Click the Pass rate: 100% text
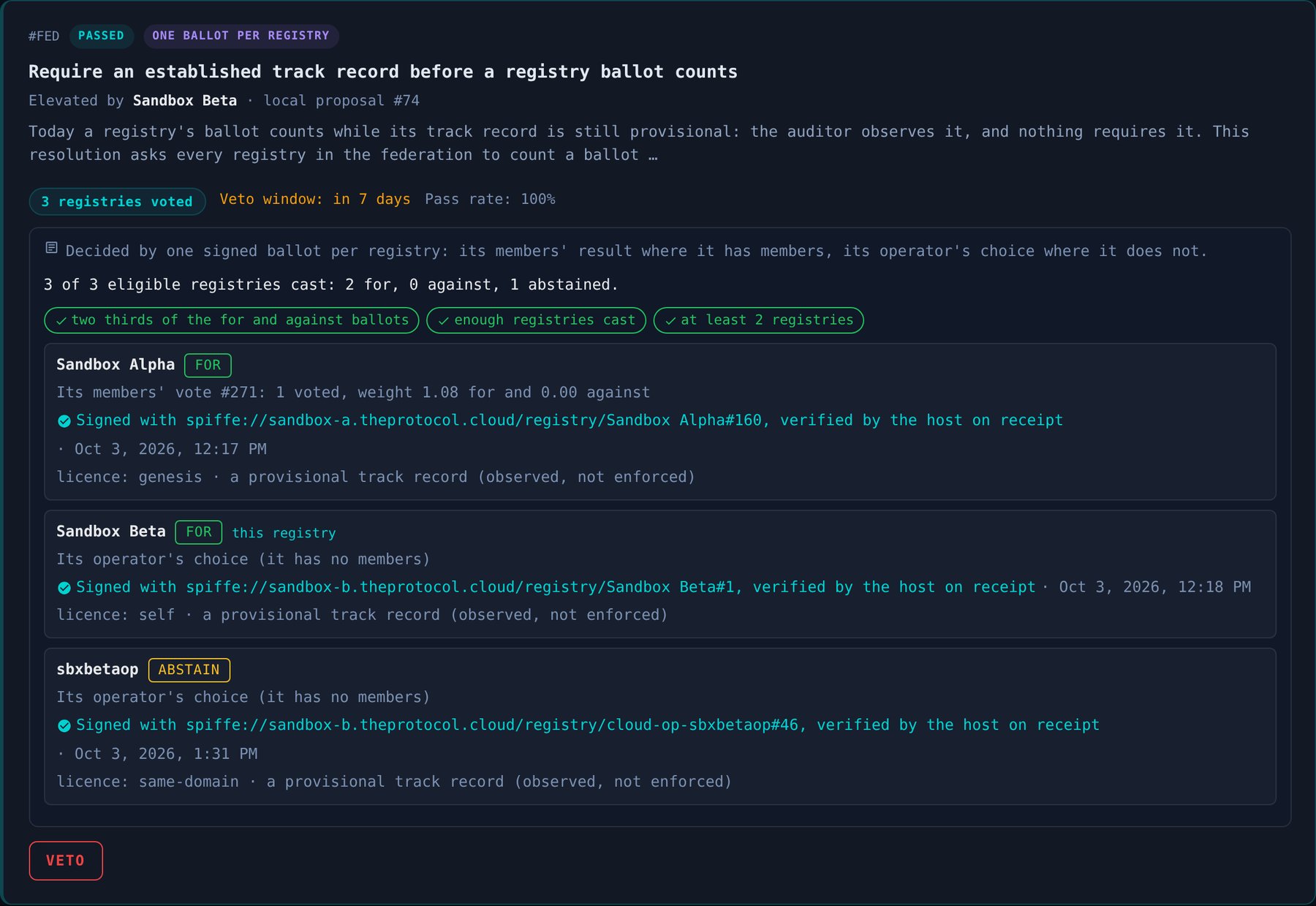 (490, 199)
